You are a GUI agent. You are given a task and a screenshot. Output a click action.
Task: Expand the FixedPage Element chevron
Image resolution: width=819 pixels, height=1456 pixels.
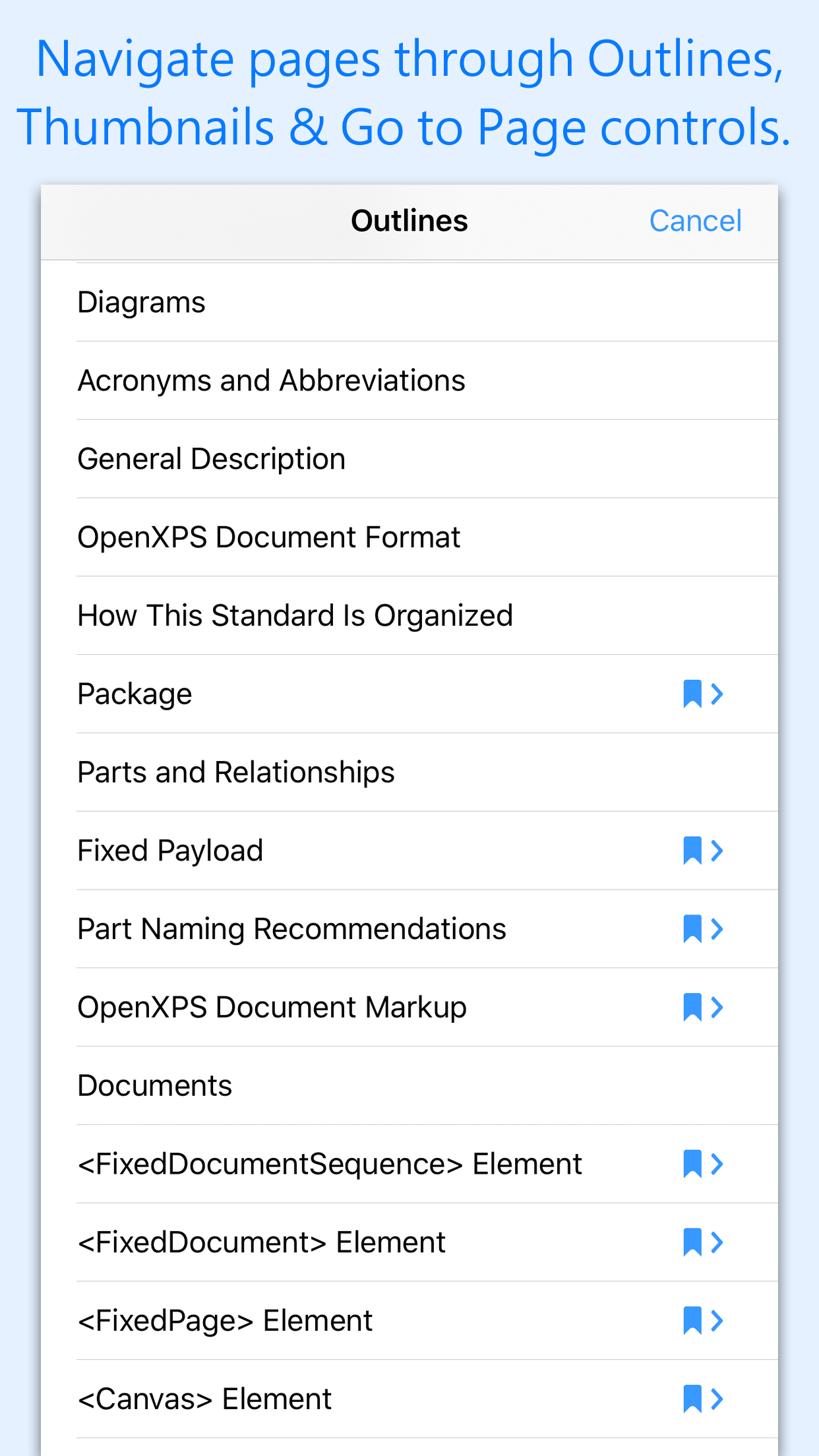[x=718, y=1321]
